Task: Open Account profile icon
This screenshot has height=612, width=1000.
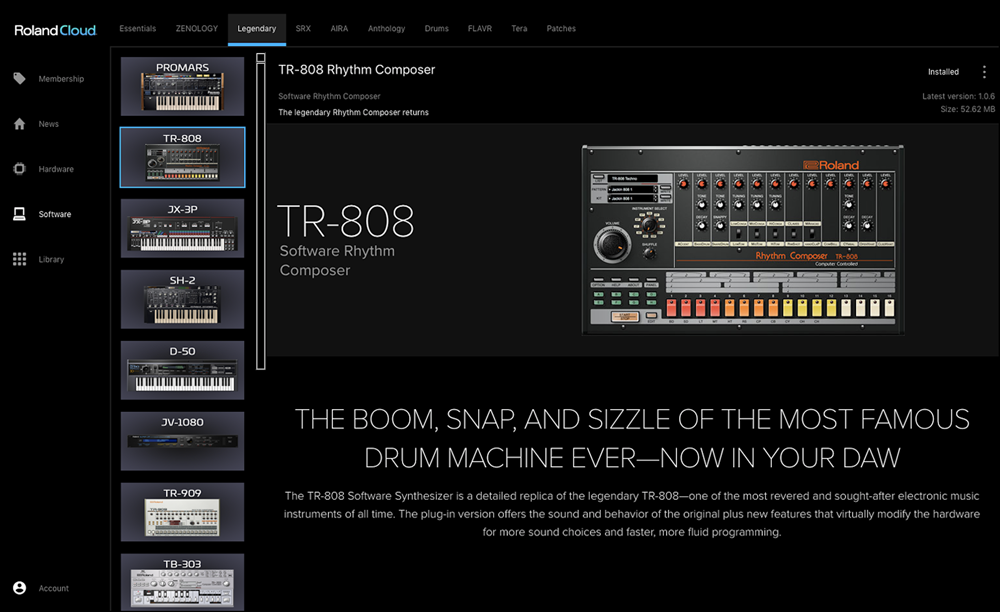Action: pyautogui.click(x=20, y=588)
